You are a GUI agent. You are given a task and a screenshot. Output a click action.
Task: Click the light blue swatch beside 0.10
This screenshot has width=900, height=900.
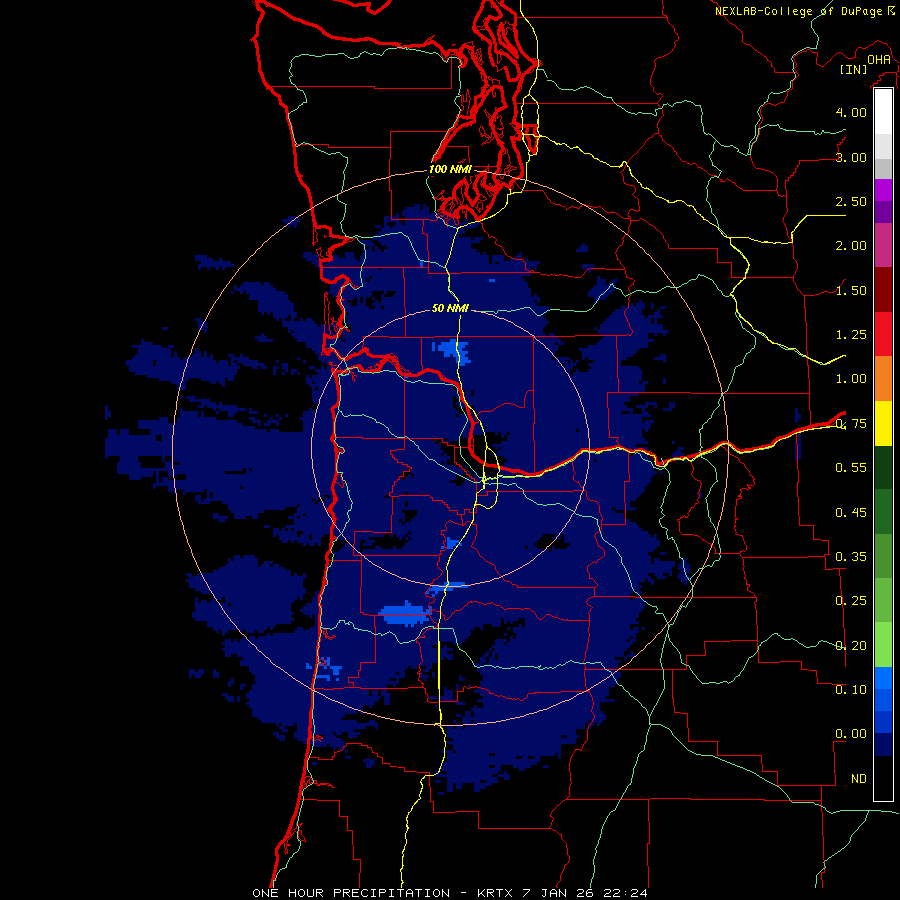pos(883,678)
